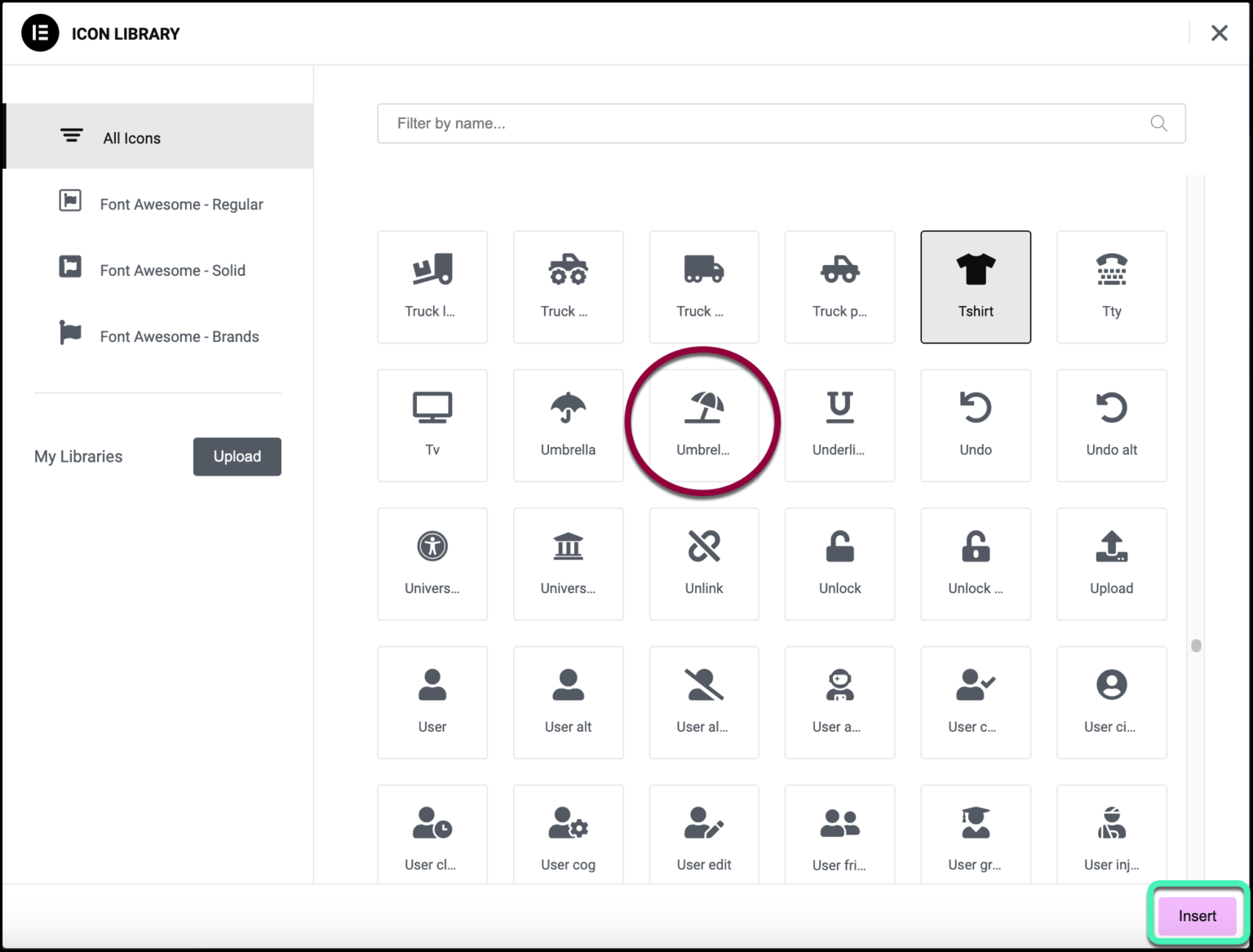Switch to Font Awesome - Regular category

click(181, 204)
